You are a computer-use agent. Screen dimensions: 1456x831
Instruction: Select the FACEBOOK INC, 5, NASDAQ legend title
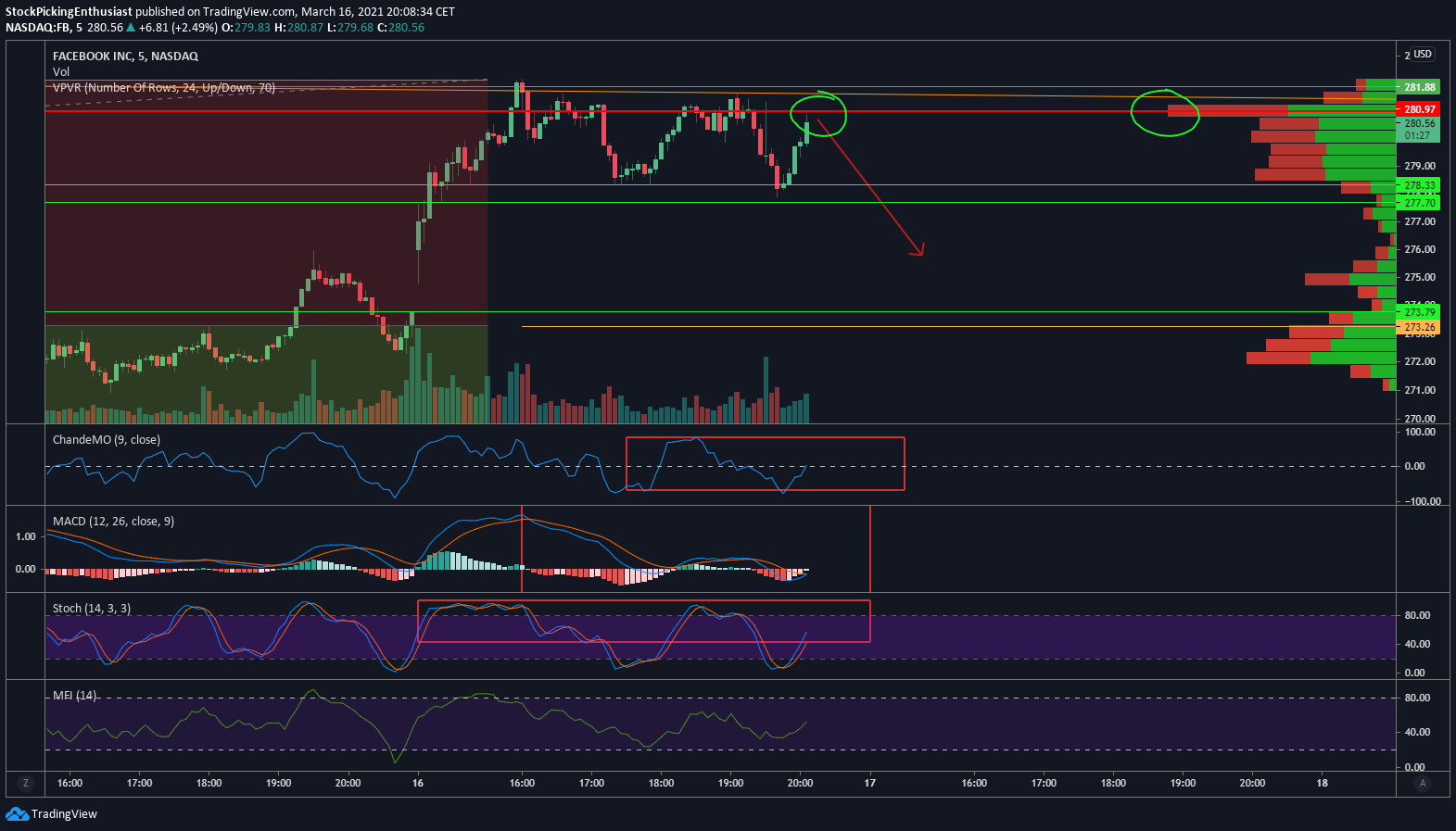pyautogui.click(x=125, y=57)
